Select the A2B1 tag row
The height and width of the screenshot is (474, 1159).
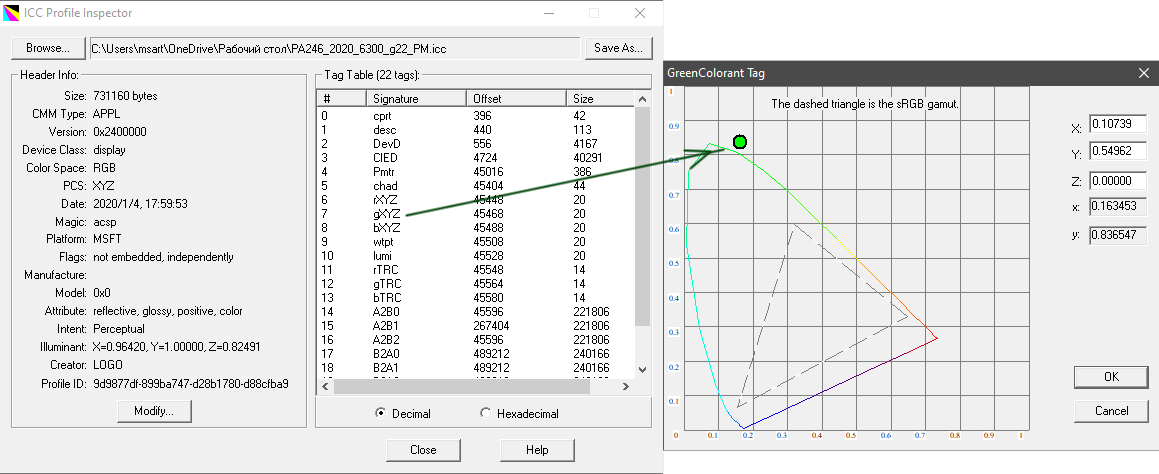tap(475, 326)
